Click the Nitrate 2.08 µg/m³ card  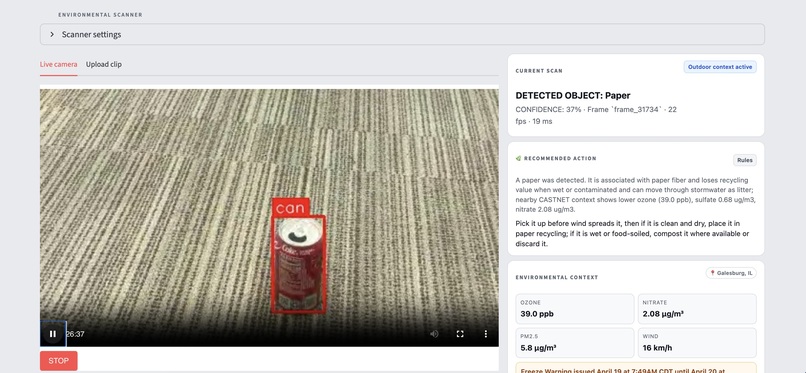click(x=697, y=309)
